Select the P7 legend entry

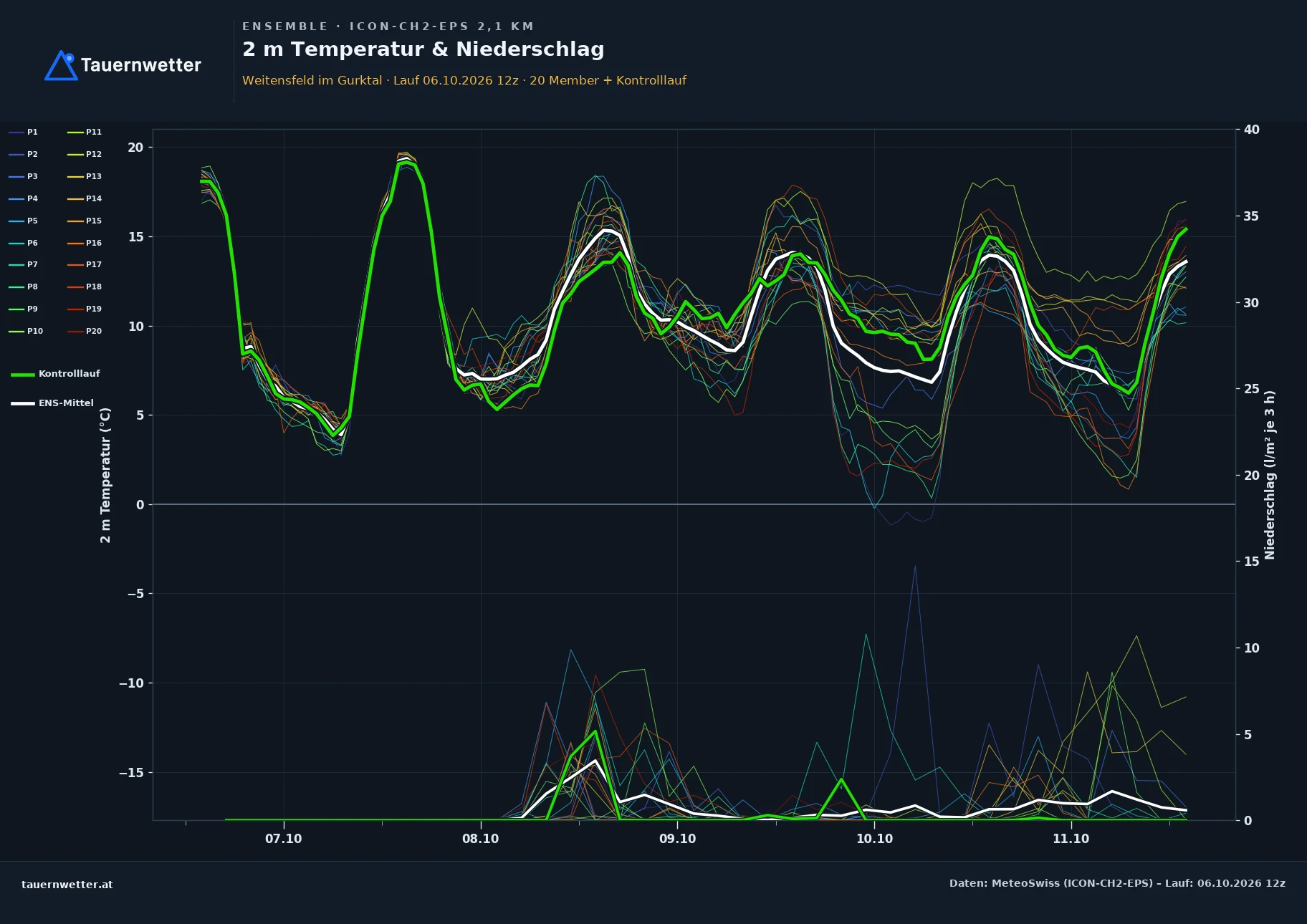click(x=24, y=264)
